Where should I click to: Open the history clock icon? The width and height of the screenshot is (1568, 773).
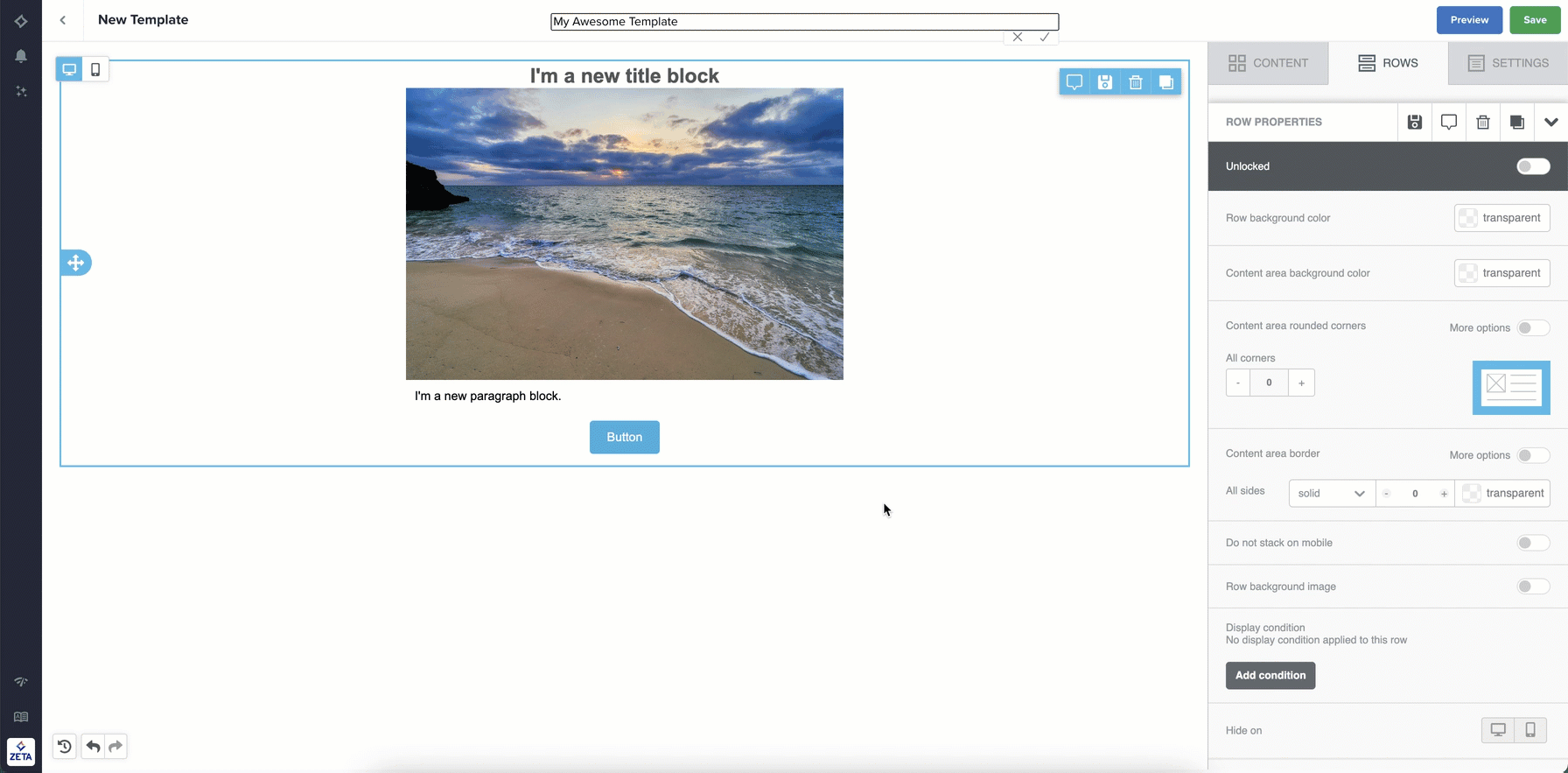65,746
